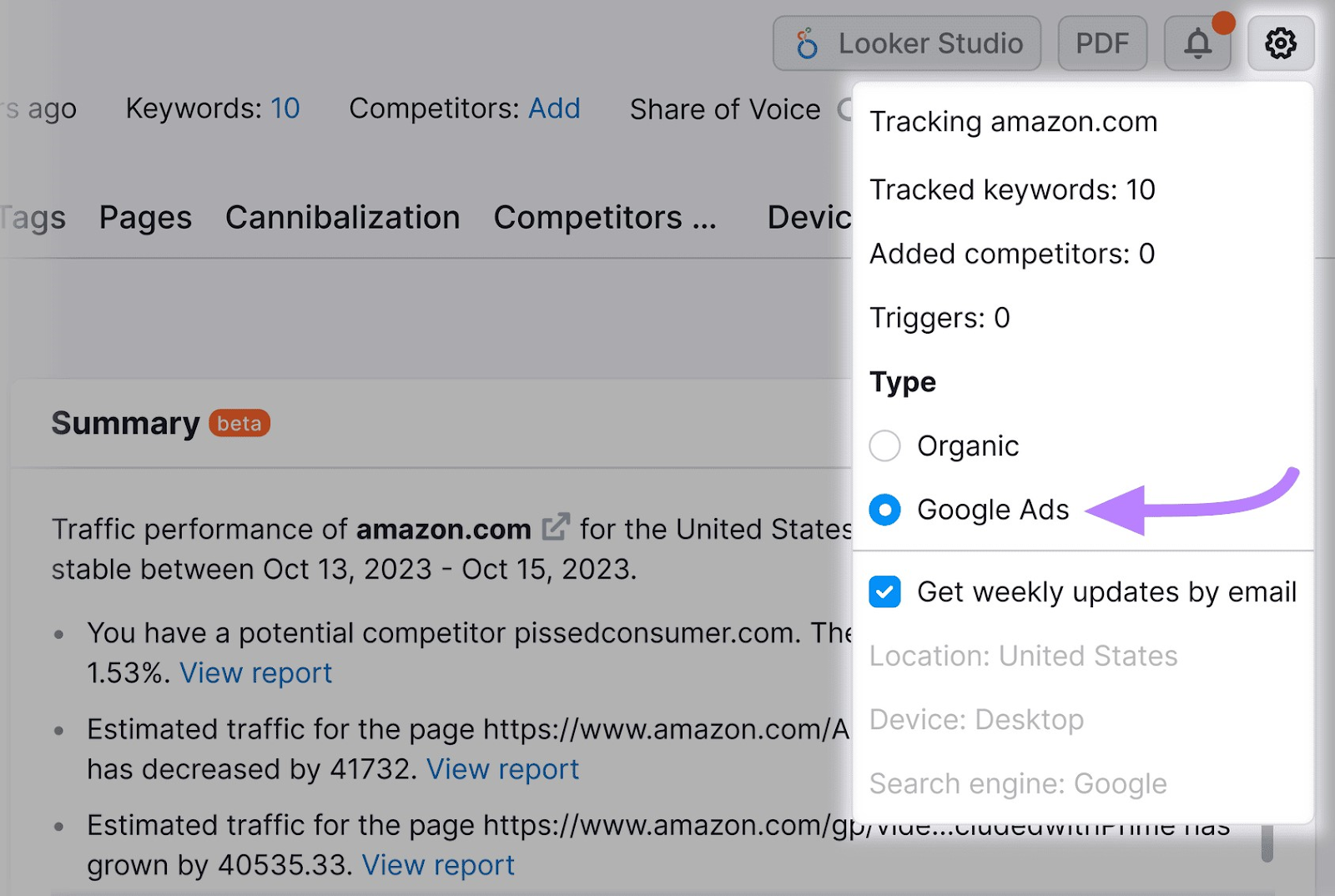
Task: View report for pissedconsumer.com competitor
Action: 255,672
